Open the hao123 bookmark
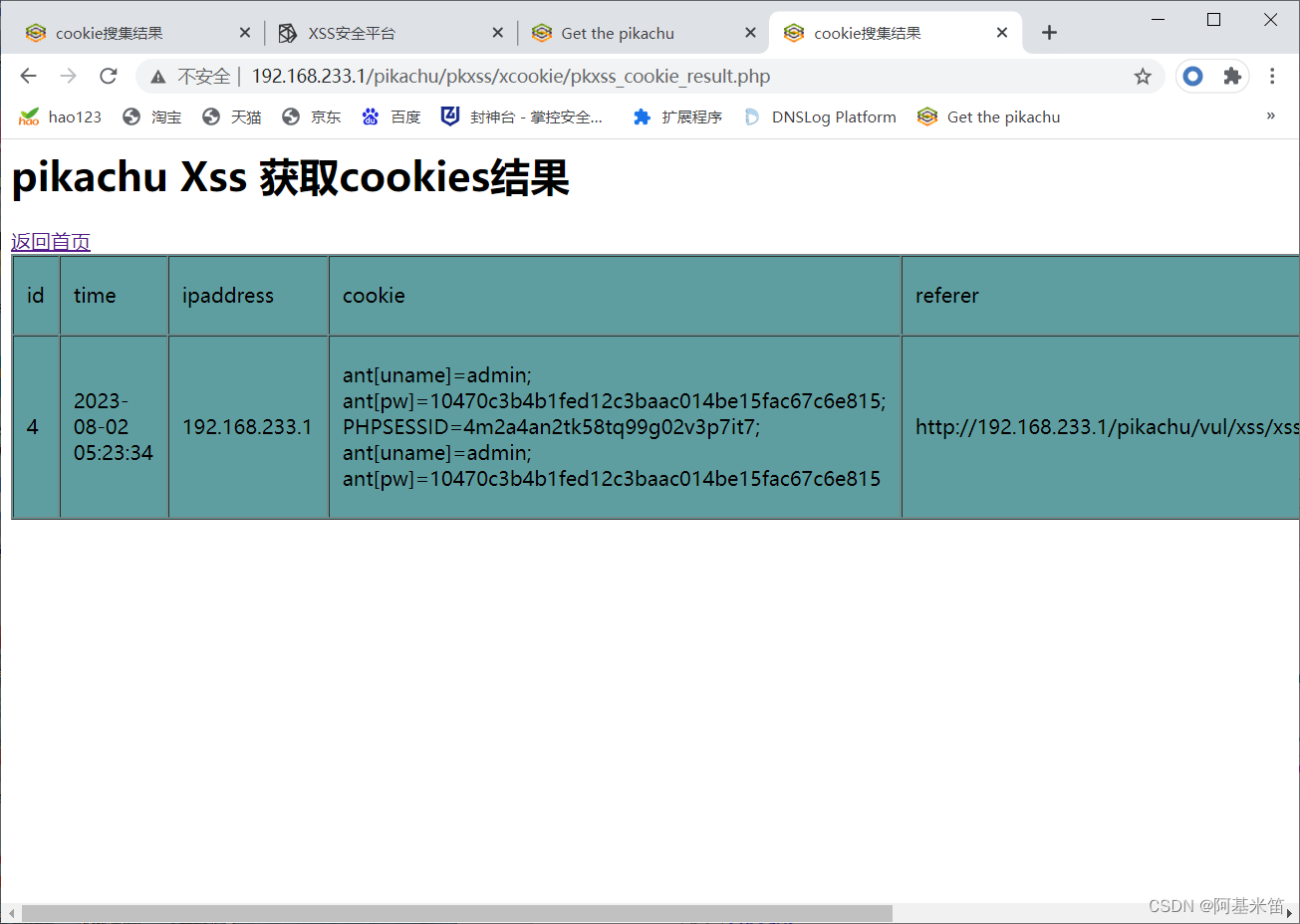 pos(60,116)
